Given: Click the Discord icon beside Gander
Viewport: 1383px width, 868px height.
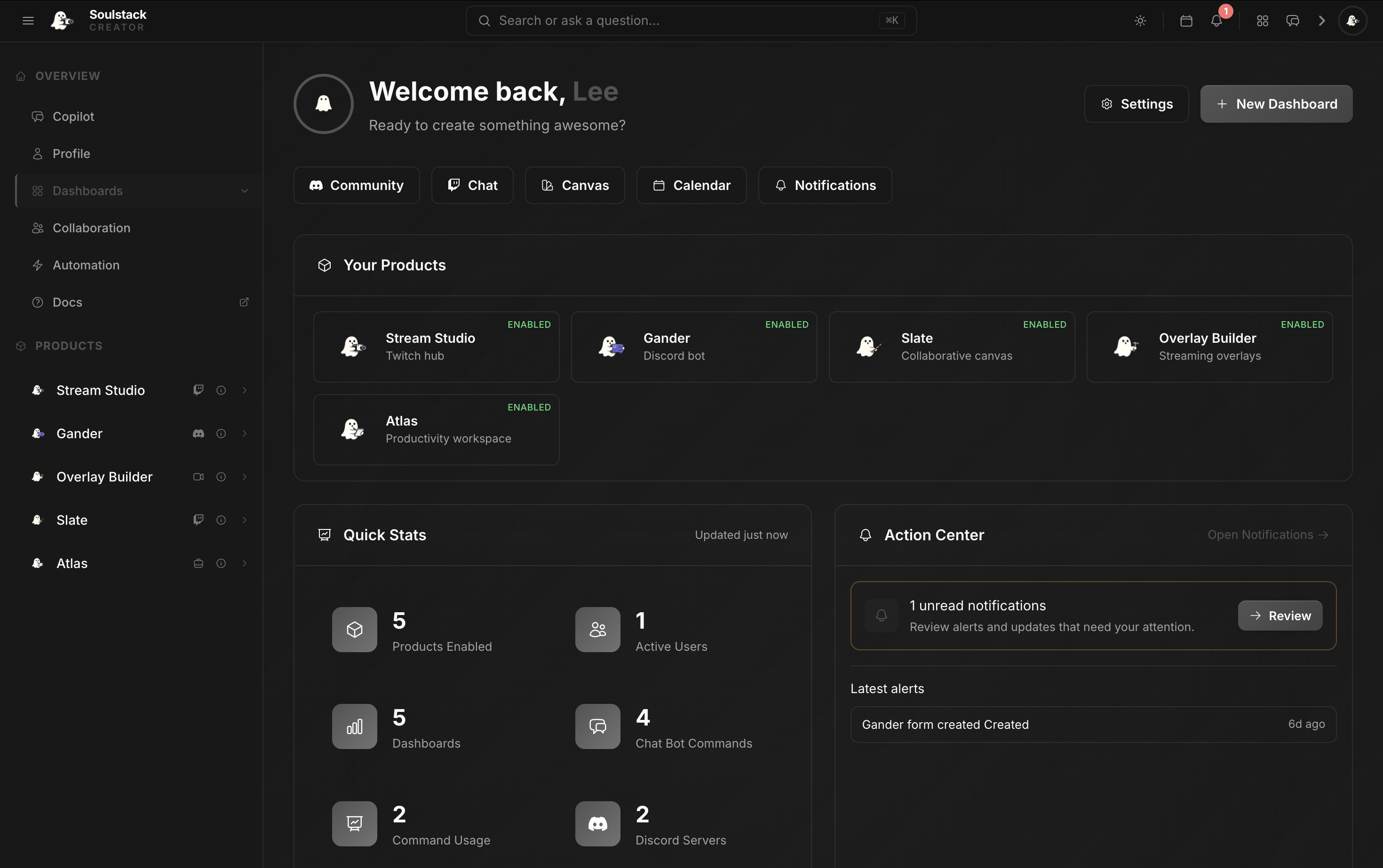Looking at the screenshot, I should (198, 434).
